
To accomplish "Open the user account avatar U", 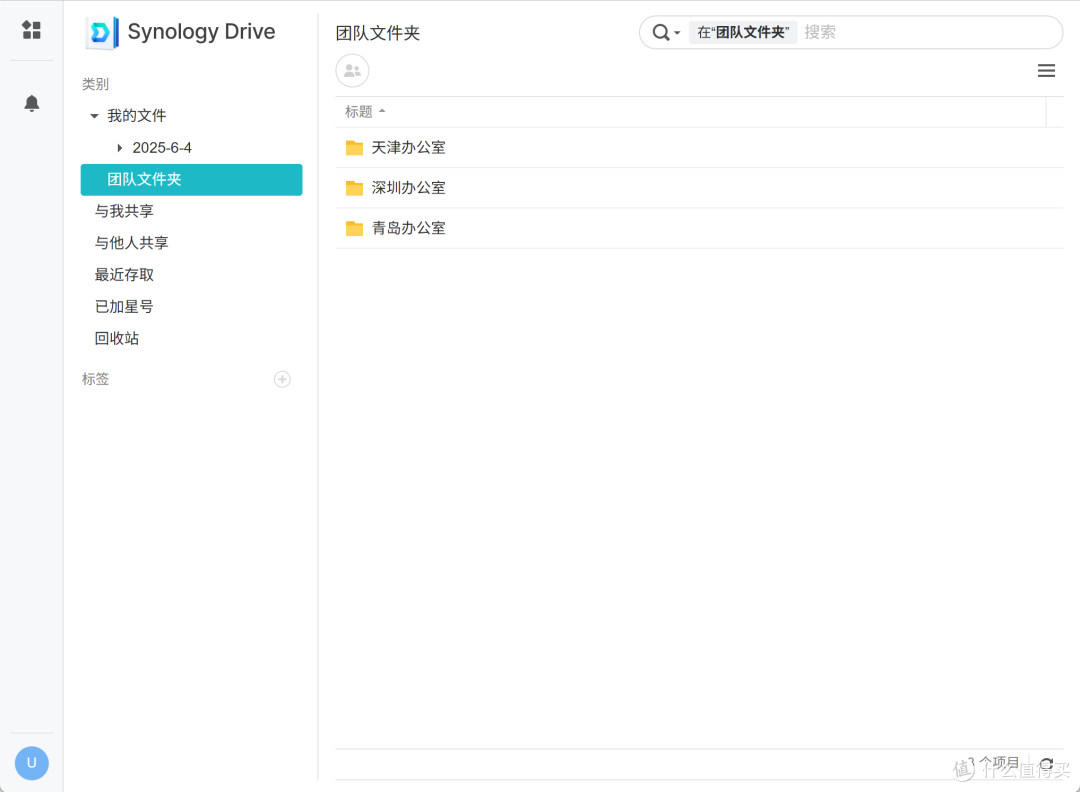I will [x=32, y=763].
